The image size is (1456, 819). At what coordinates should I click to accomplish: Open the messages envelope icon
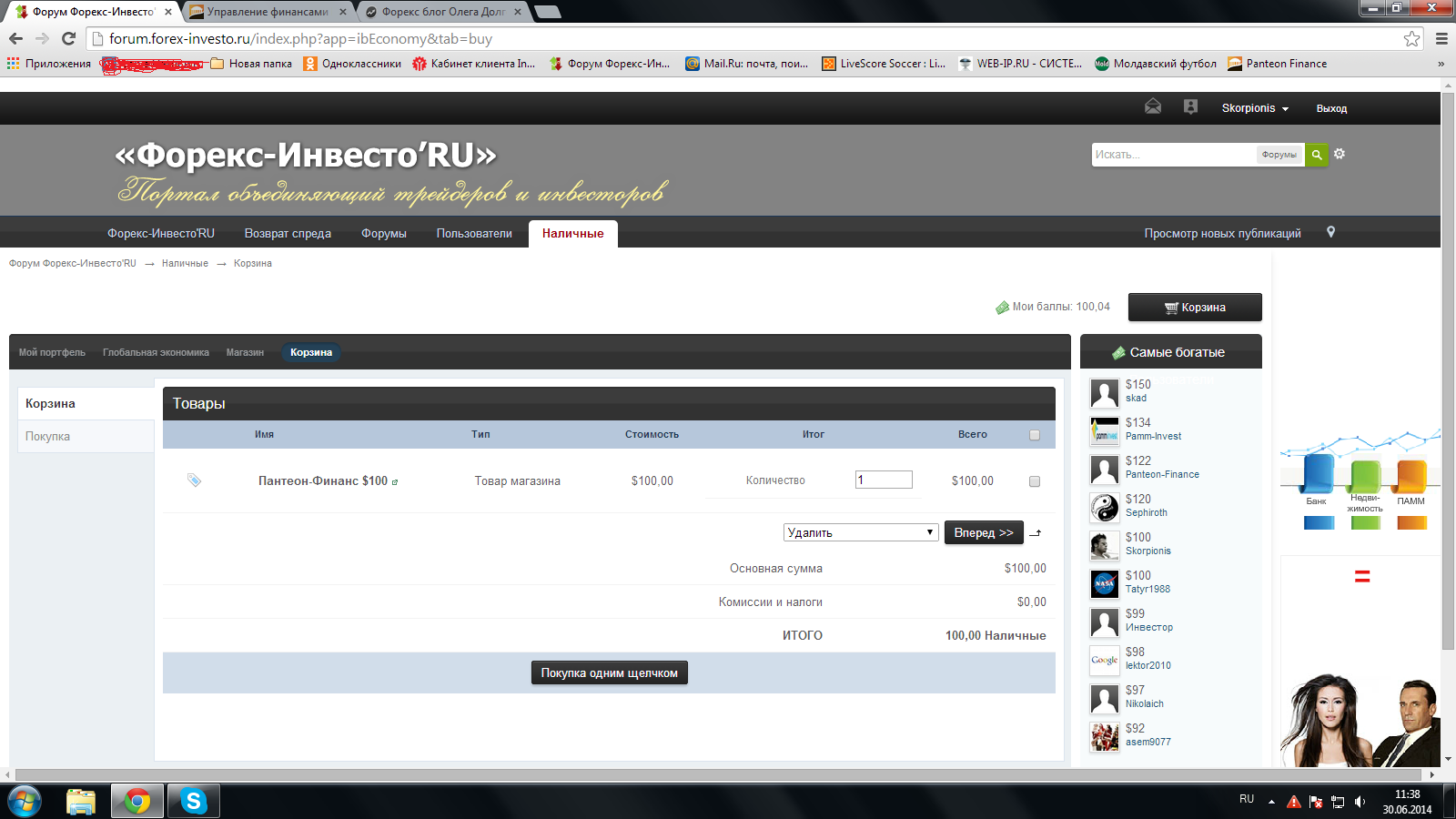coord(1153,106)
